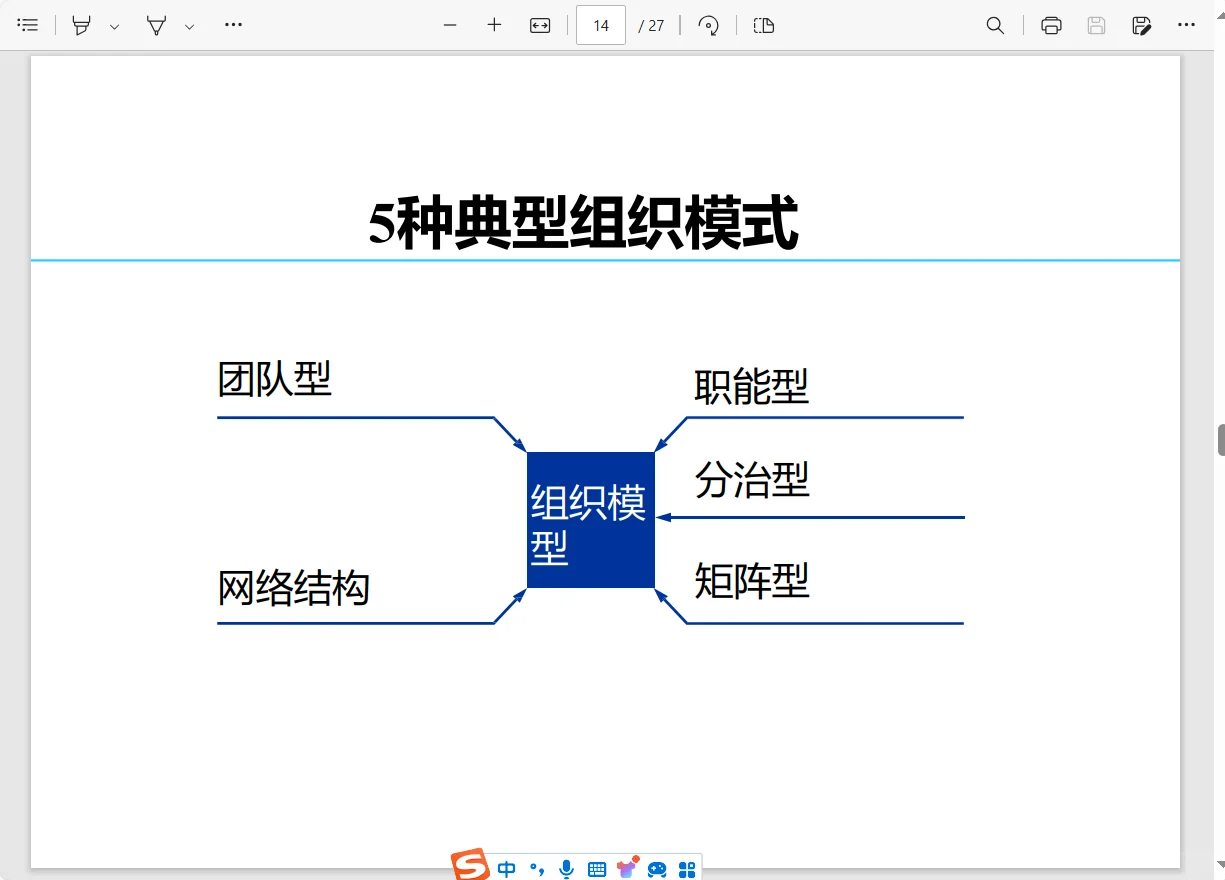The image size is (1225, 880).
Task: Print the current PDF document
Action: coord(1051,25)
